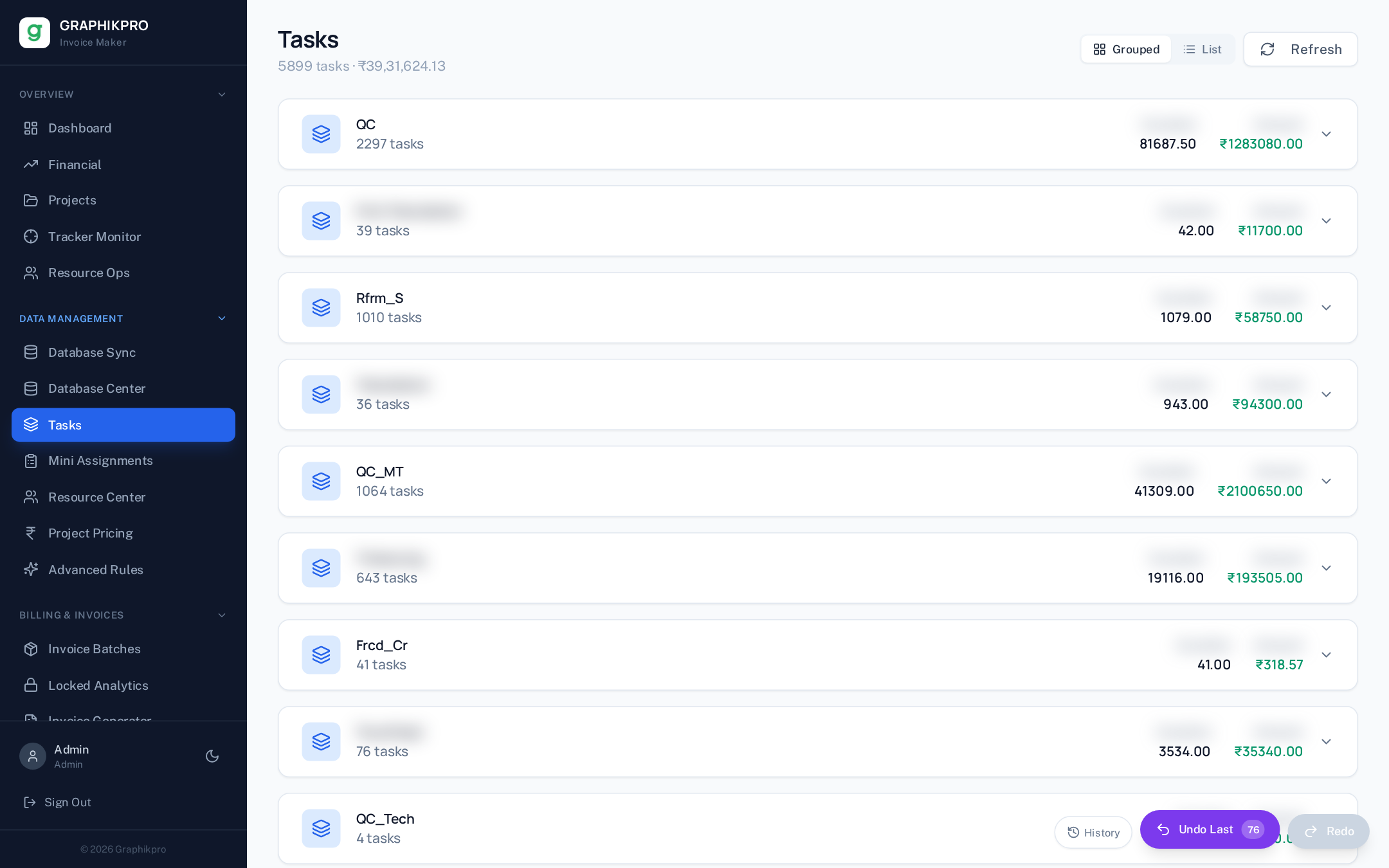The height and width of the screenshot is (868, 1389).
Task: Click the 1064 tasks count text
Action: click(390, 491)
